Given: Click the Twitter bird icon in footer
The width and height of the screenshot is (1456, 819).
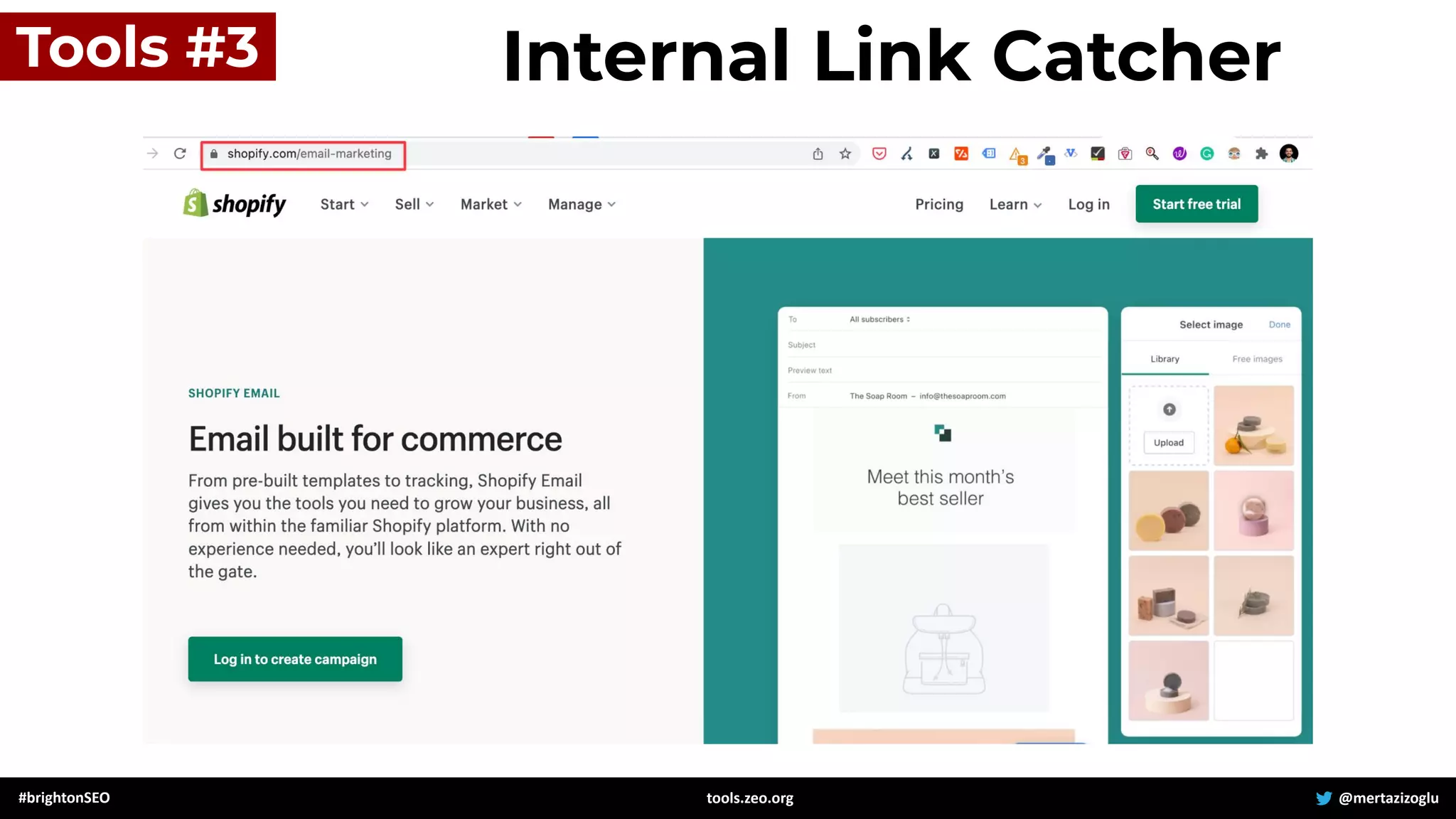Looking at the screenshot, I should (1324, 798).
